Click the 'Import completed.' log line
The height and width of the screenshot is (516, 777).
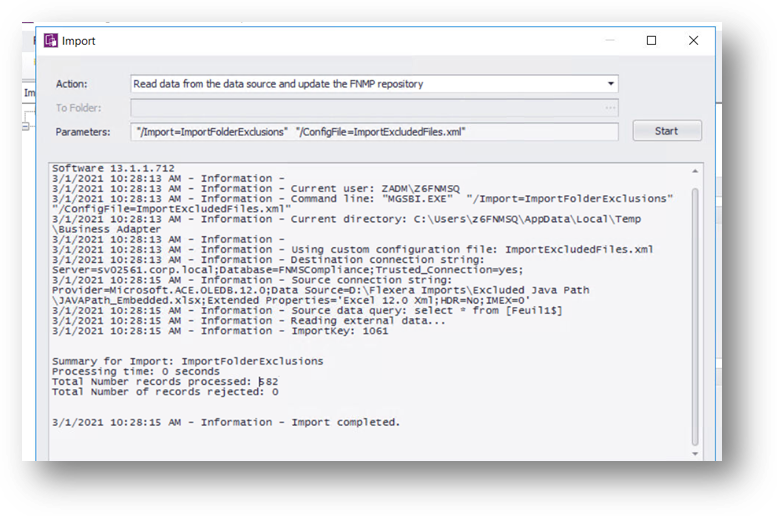click(226, 422)
